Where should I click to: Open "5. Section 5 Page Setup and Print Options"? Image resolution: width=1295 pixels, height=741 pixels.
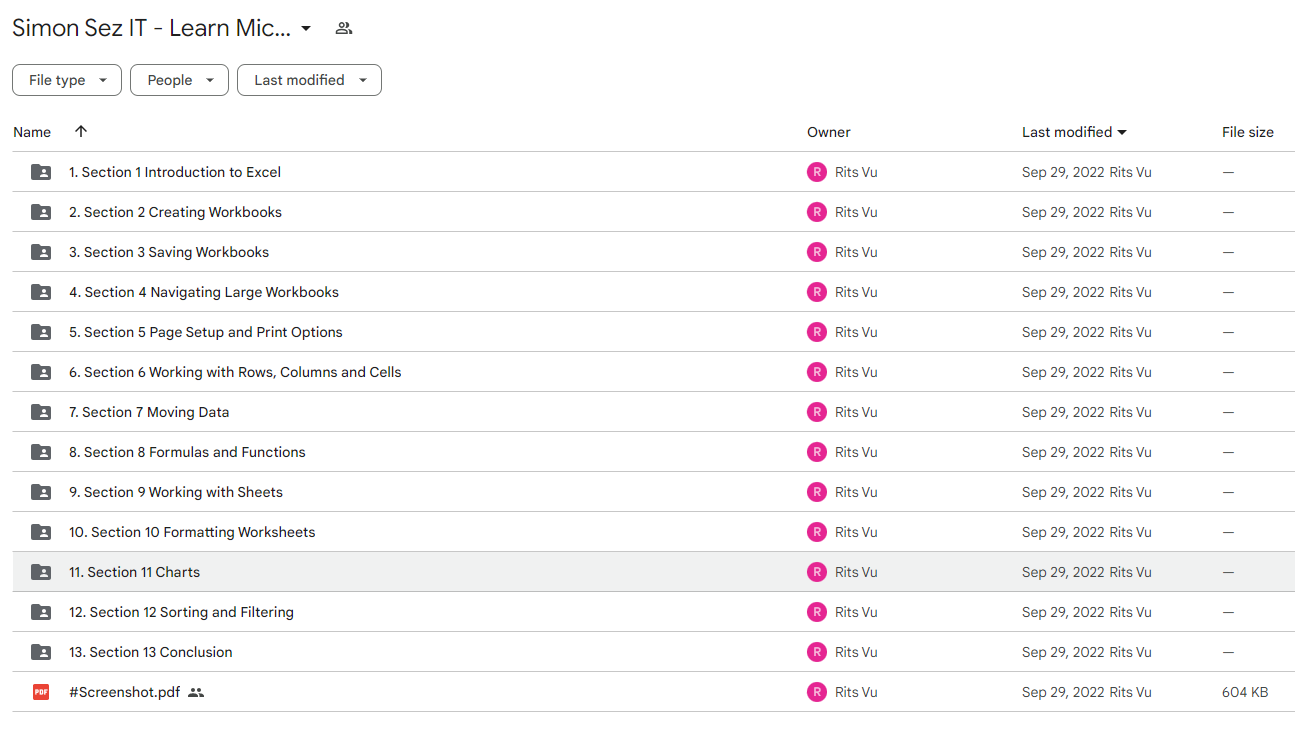(x=206, y=332)
